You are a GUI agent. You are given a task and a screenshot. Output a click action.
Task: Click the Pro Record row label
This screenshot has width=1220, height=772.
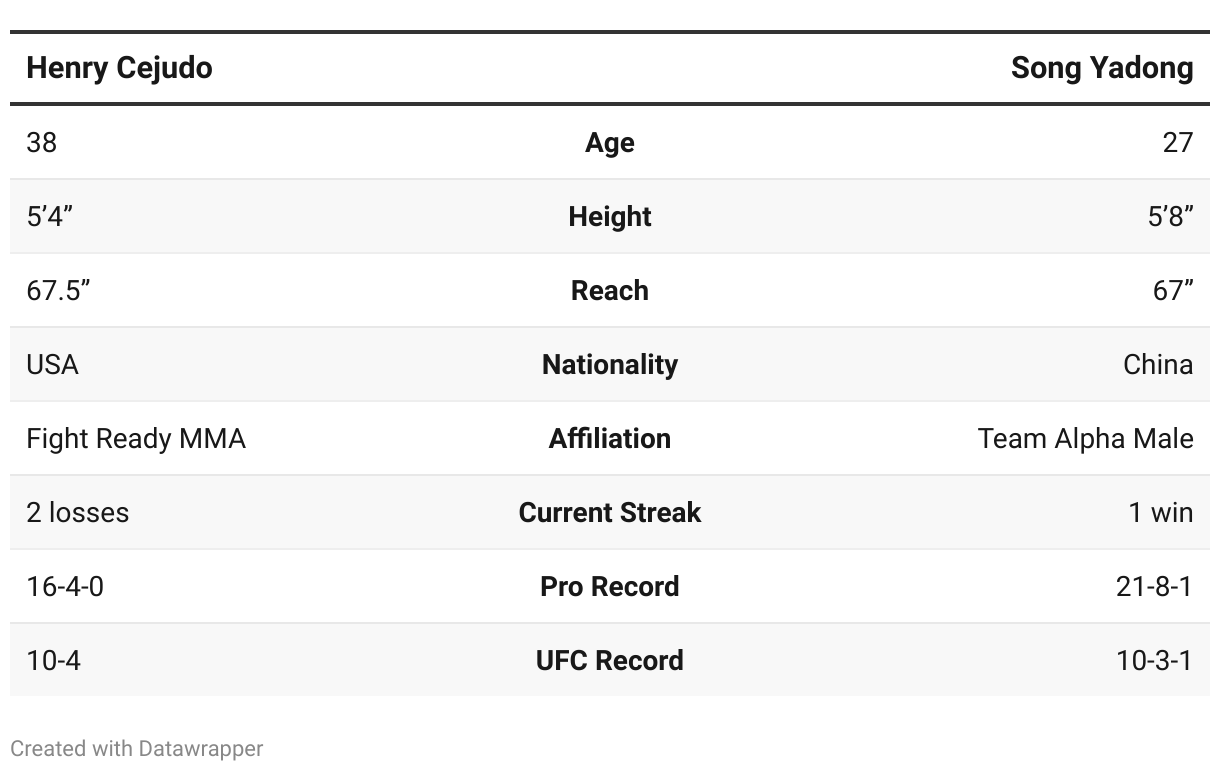point(609,587)
